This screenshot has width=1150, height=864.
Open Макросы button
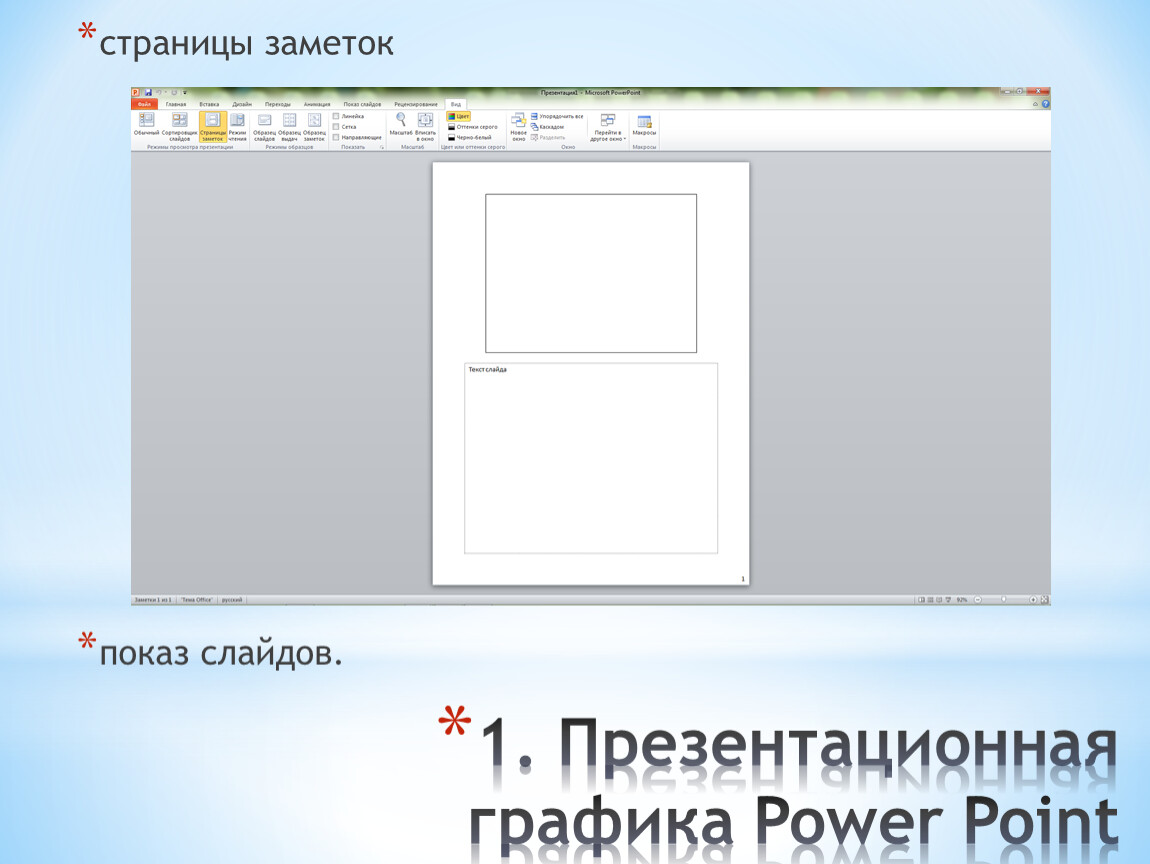pos(645,126)
